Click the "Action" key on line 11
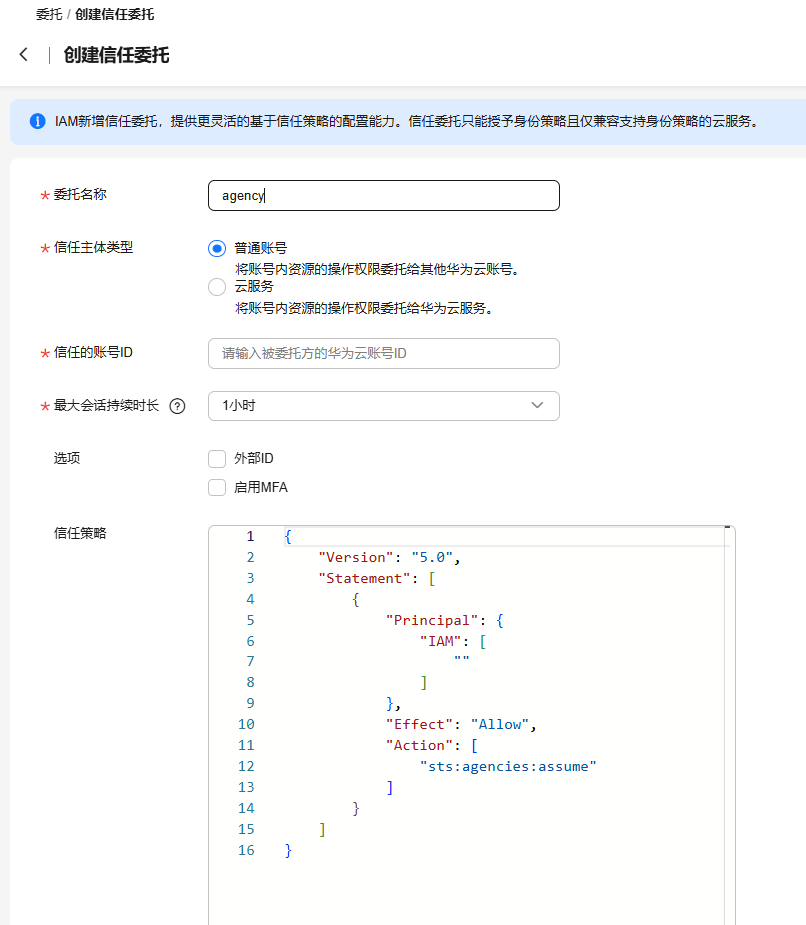The height and width of the screenshot is (925, 806). (x=419, y=746)
